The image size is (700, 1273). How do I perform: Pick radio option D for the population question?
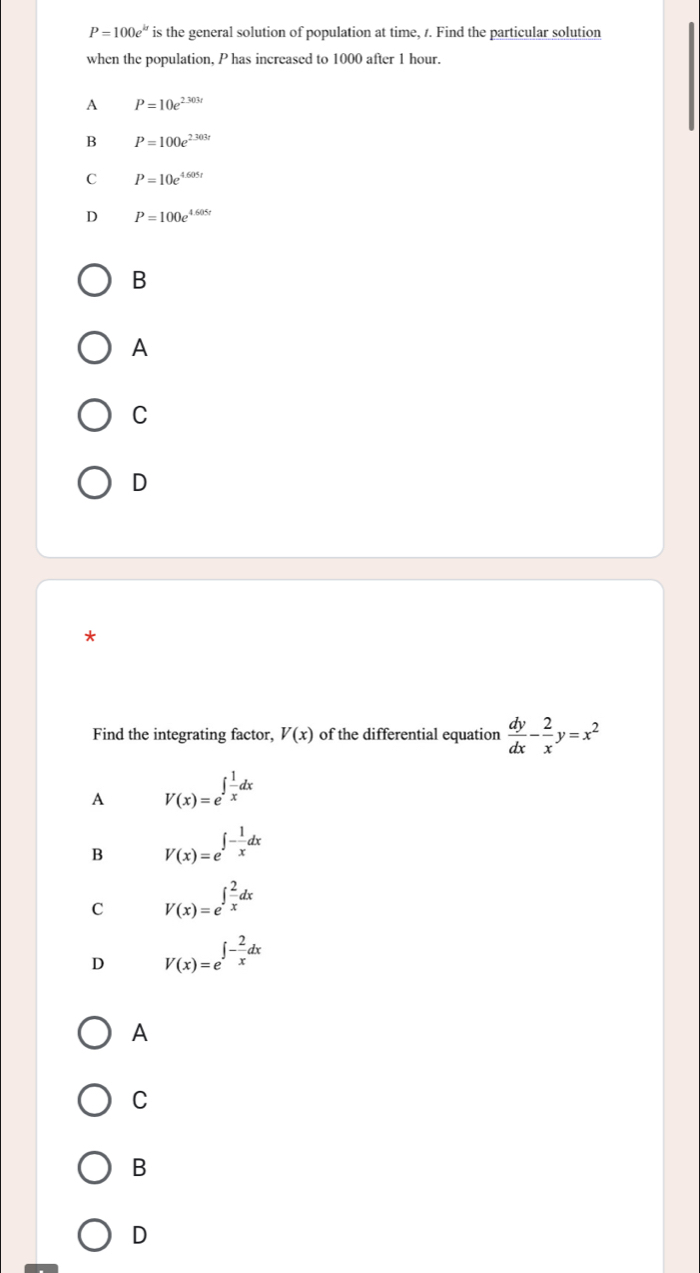pyautogui.click(x=96, y=485)
